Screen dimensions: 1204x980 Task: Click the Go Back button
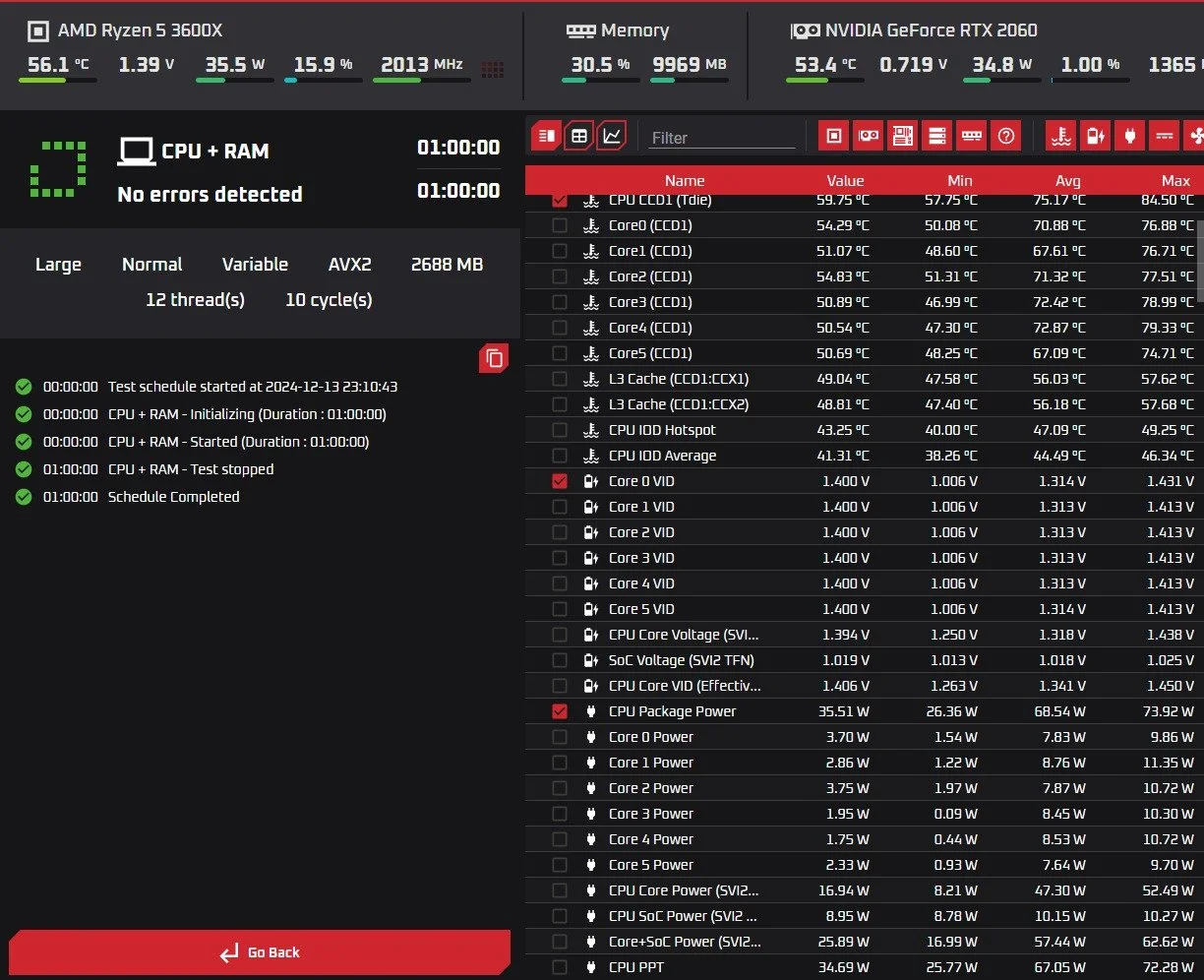coord(260,952)
